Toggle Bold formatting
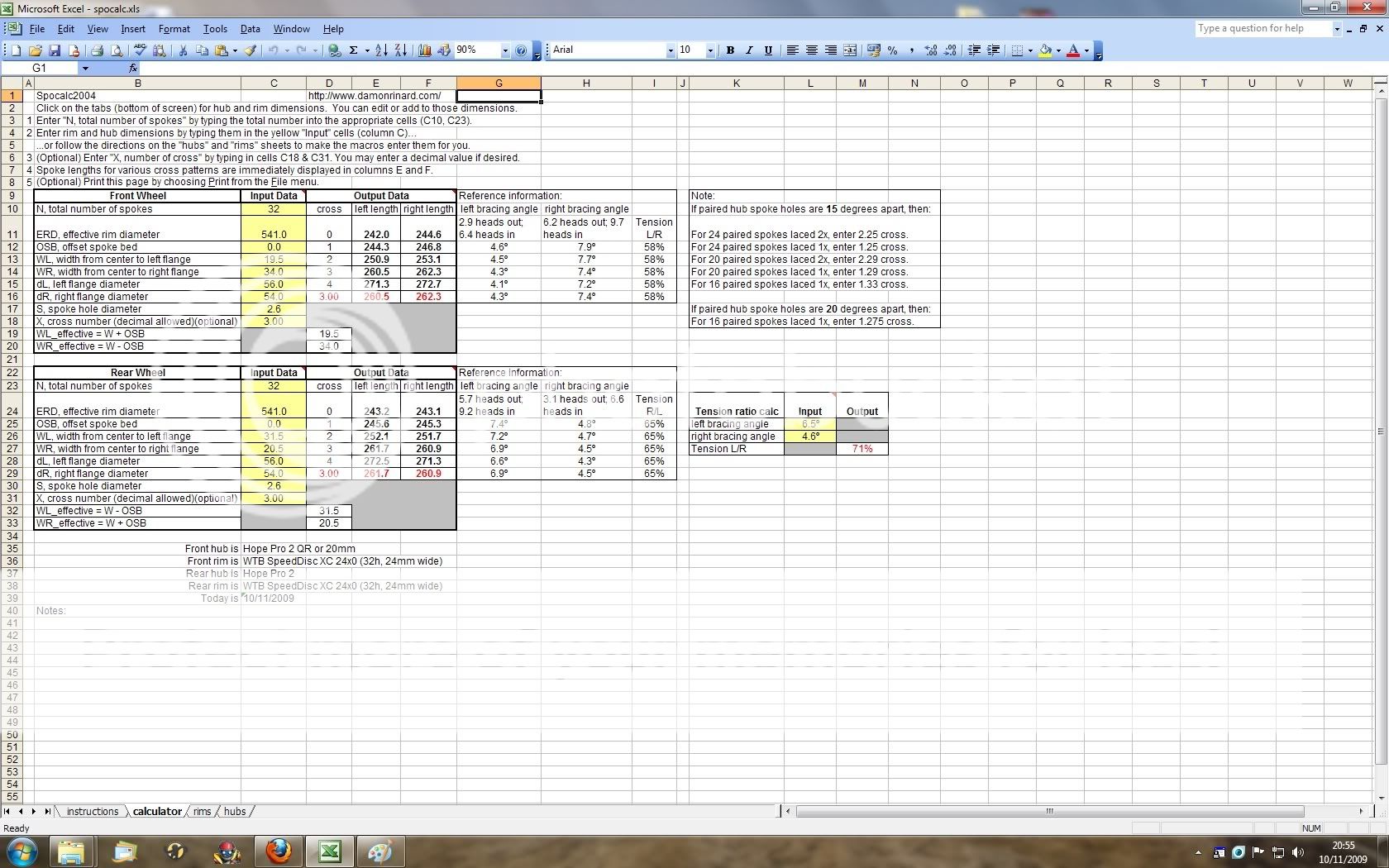Image resolution: width=1389 pixels, height=868 pixels. coord(730,50)
